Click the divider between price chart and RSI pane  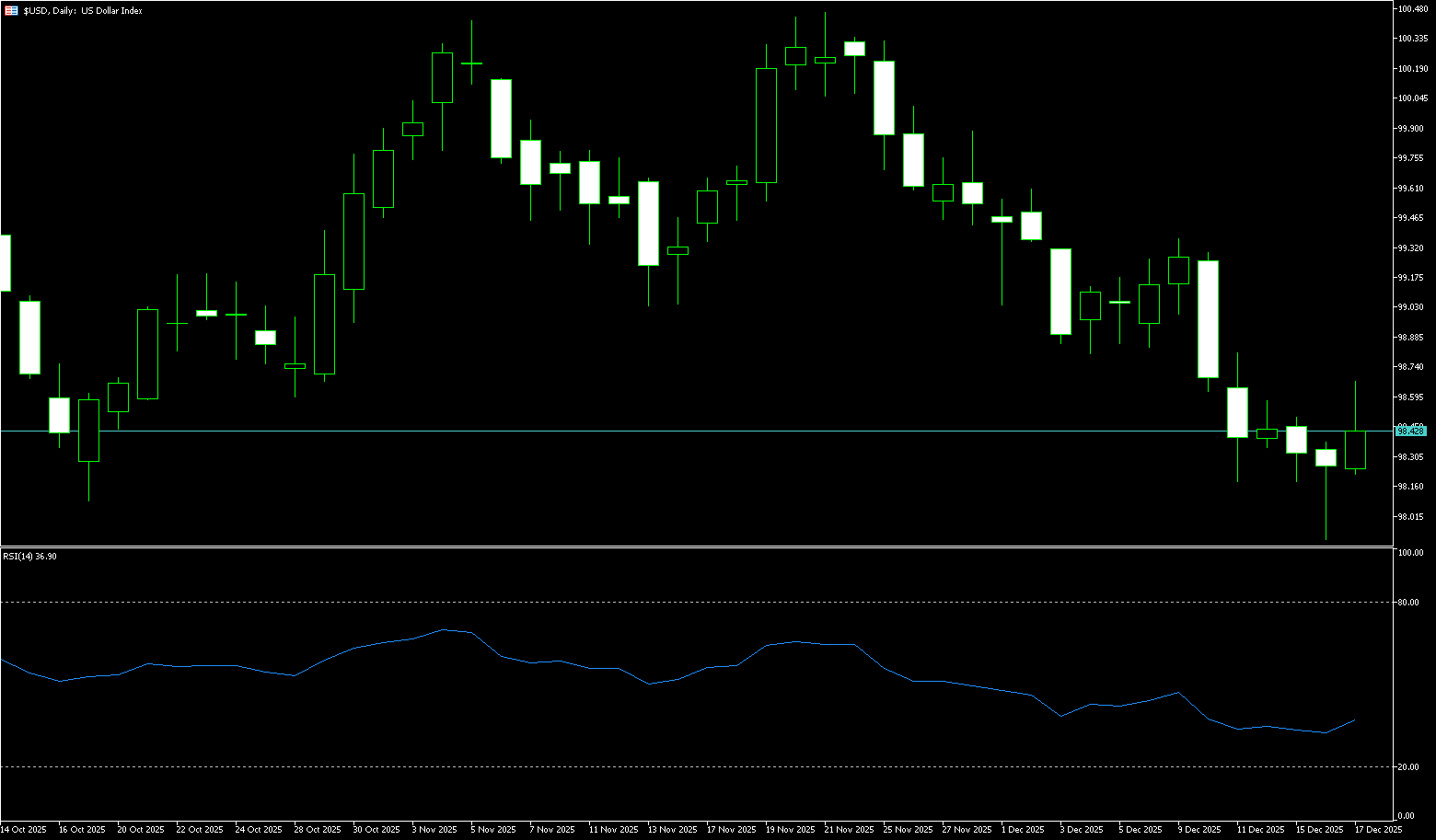pos(700,547)
